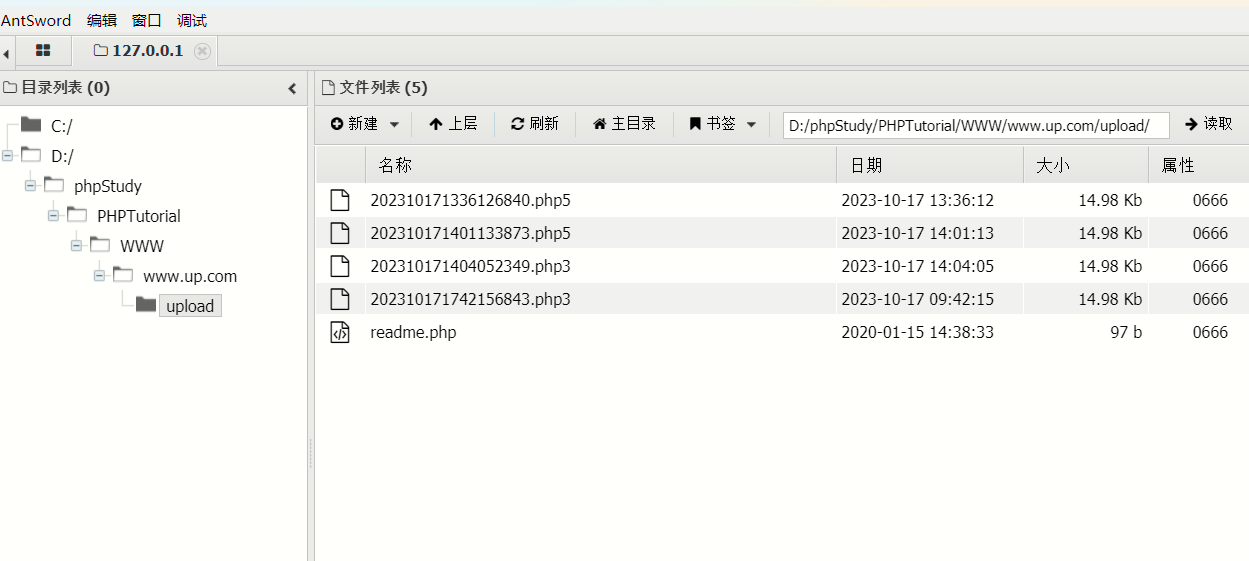The height and width of the screenshot is (561, 1249).
Task: Collapse the WWW tree node
Action: 77,246
